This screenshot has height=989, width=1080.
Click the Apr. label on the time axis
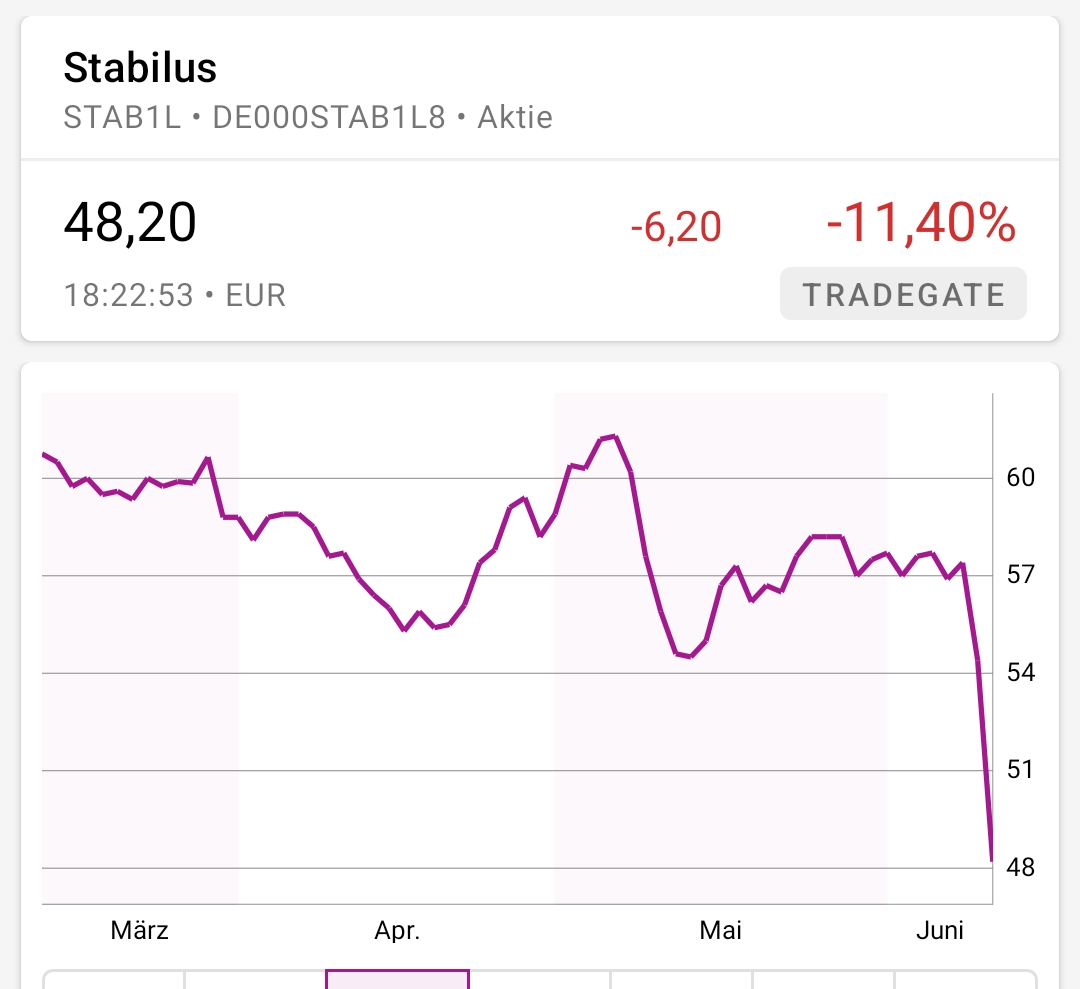point(397,931)
